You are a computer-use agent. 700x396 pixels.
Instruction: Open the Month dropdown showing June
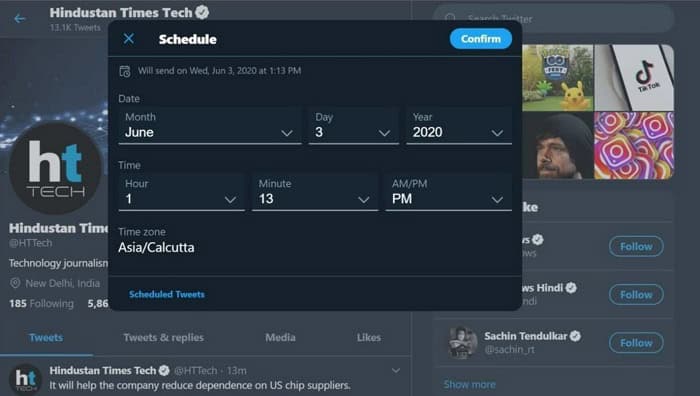coord(210,125)
